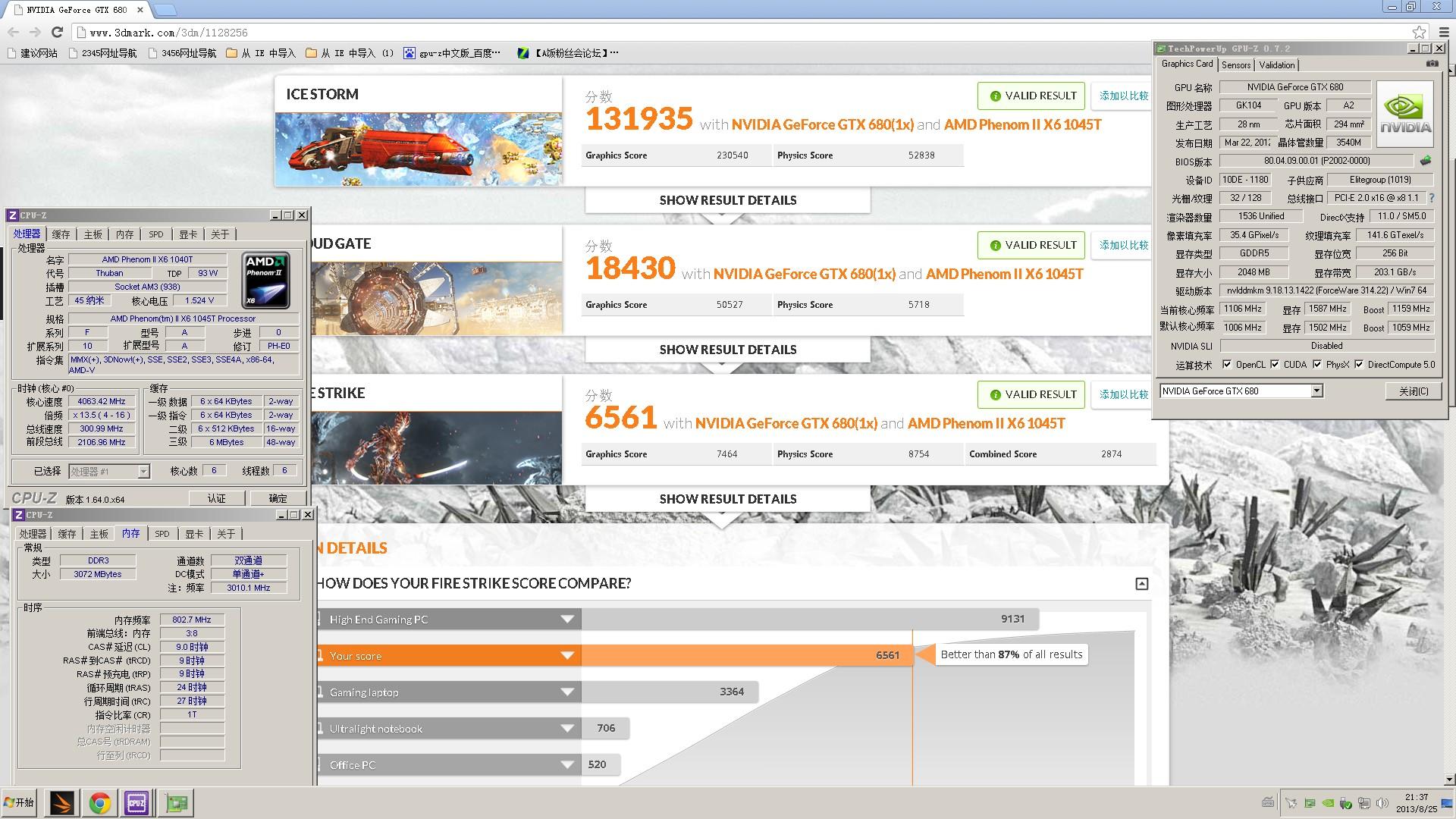
Task: Expand the Ultralight notebook row
Action: click(566, 729)
